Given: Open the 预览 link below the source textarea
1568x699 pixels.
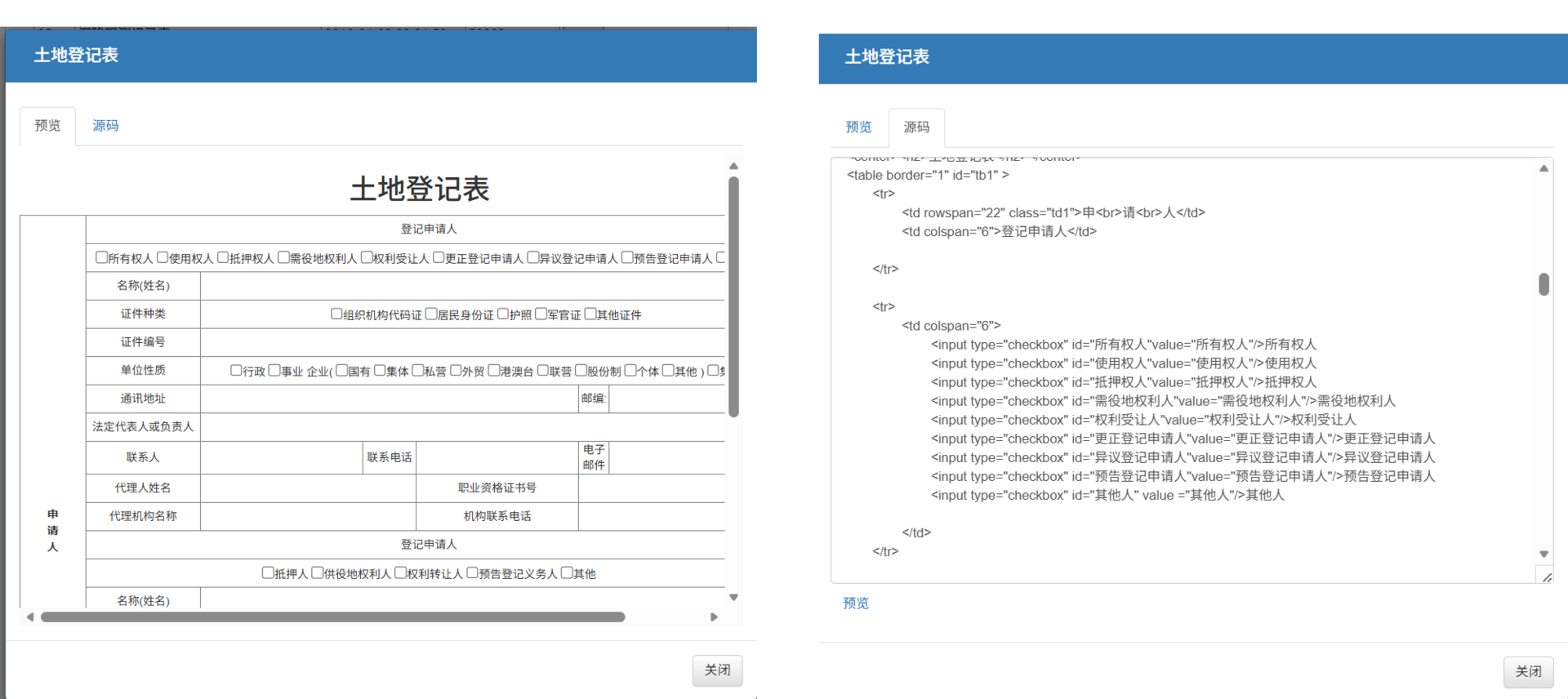Looking at the screenshot, I should click(856, 603).
